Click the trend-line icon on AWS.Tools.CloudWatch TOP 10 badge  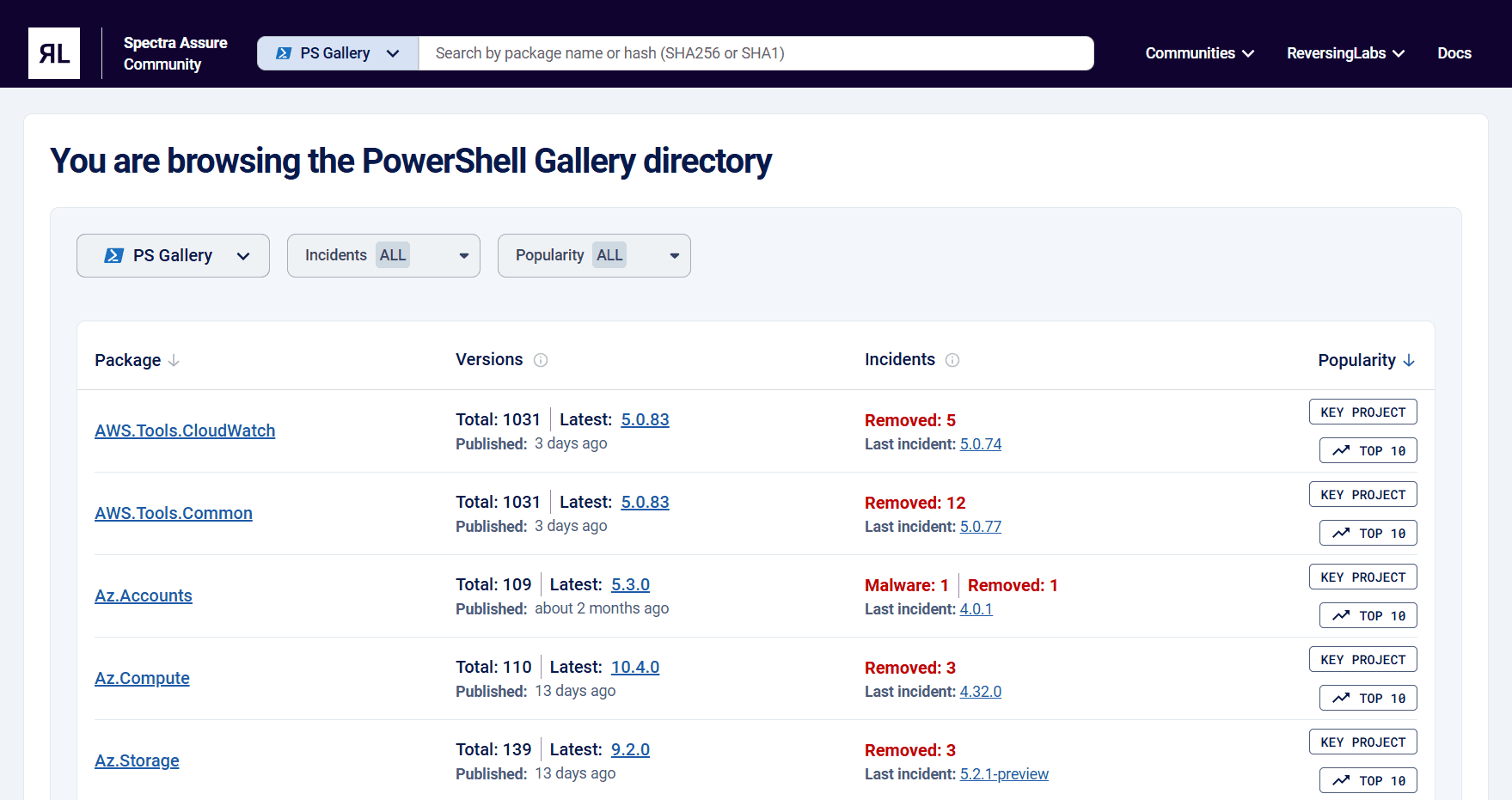coord(1341,449)
